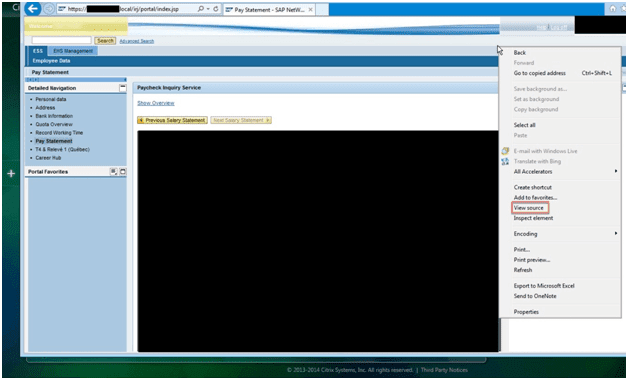Expand Encoding submenu arrow
This screenshot has width=628, height=380.
[x=616, y=234]
